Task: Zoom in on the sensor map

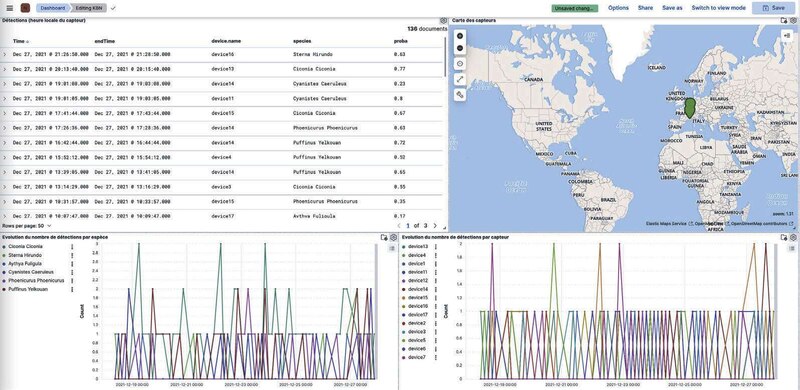Action: 460,36
